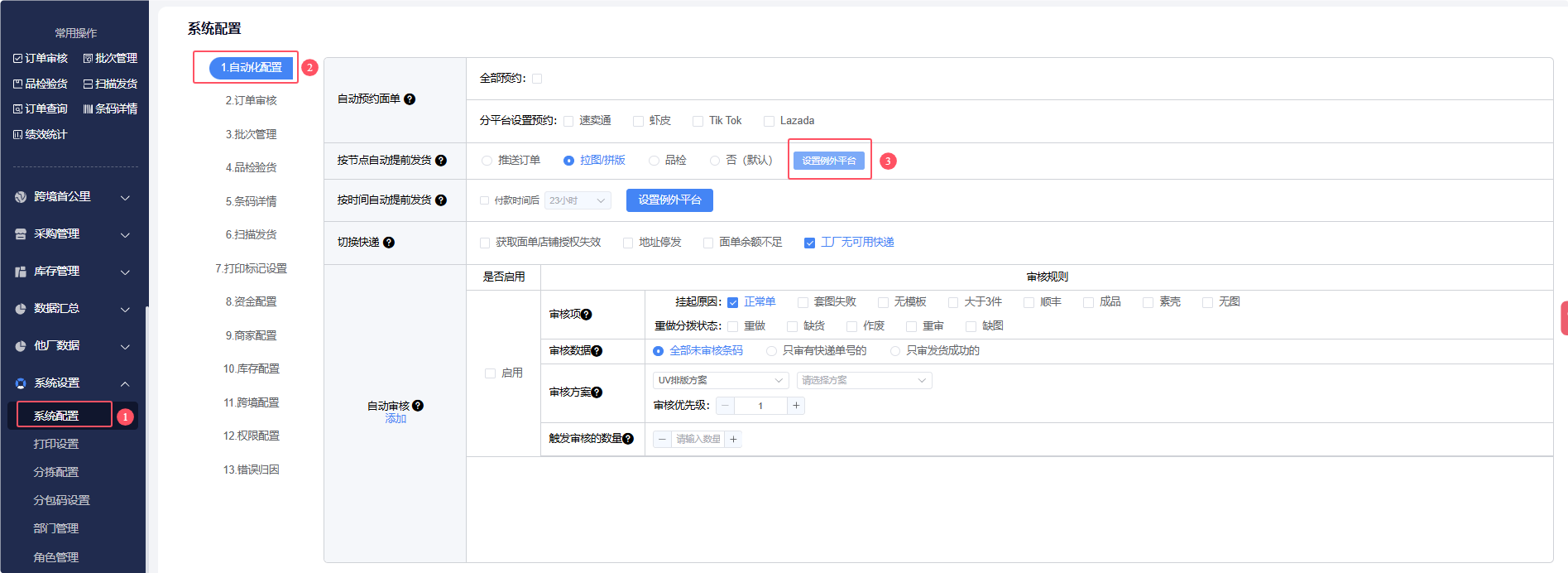Uncheck the 工厂无可用快递 checkbox
Screen dimensions: 1568x573
click(x=809, y=243)
